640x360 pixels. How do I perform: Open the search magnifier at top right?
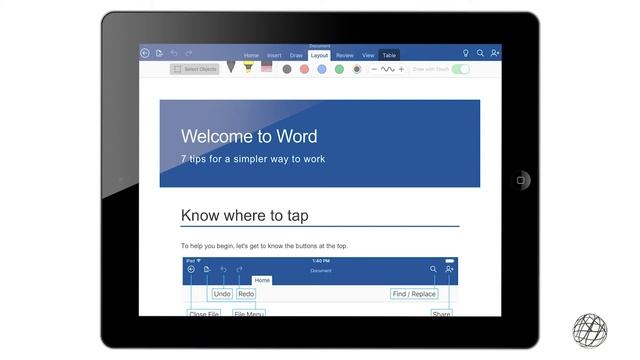click(480, 53)
